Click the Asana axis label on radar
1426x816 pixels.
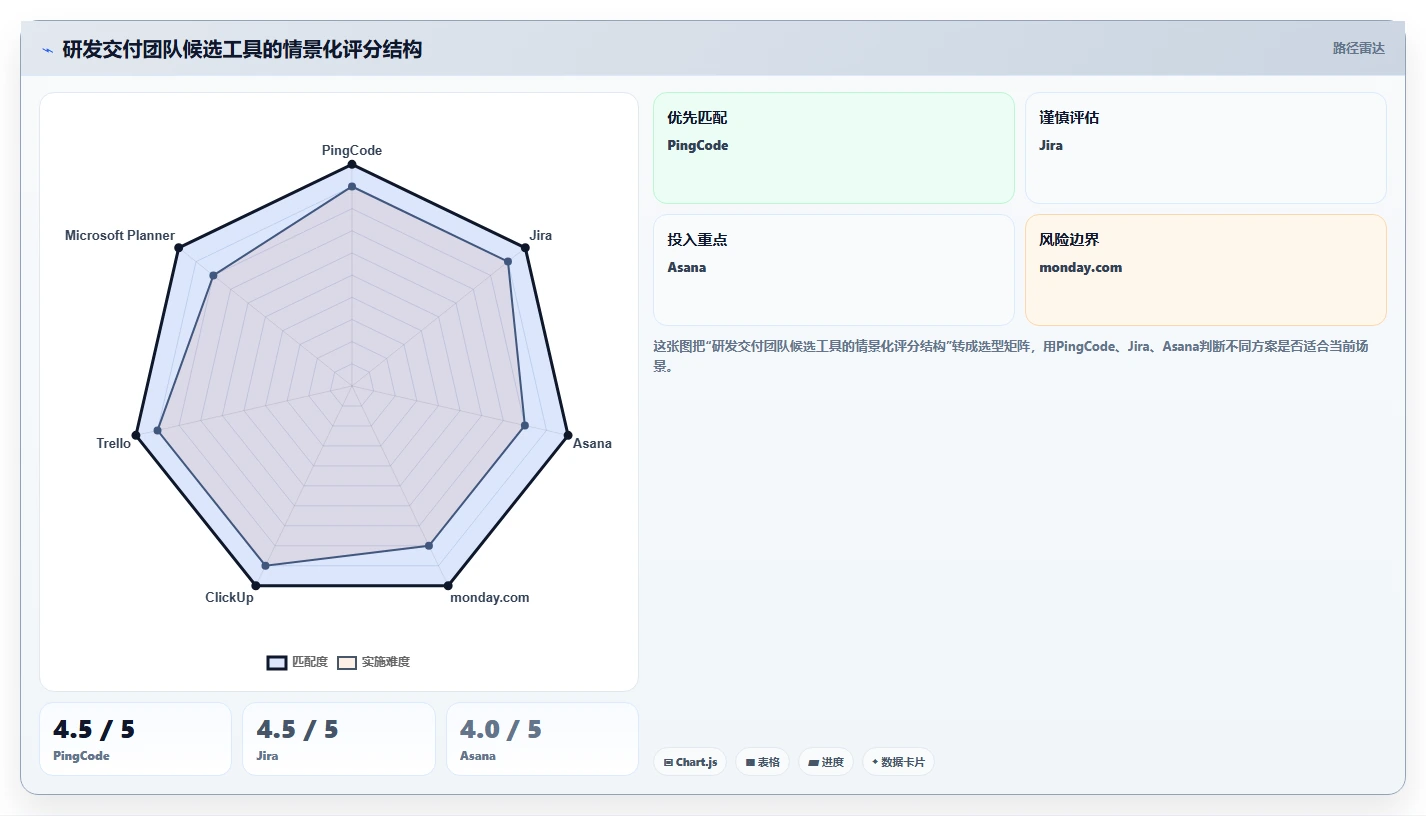point(592,443)
